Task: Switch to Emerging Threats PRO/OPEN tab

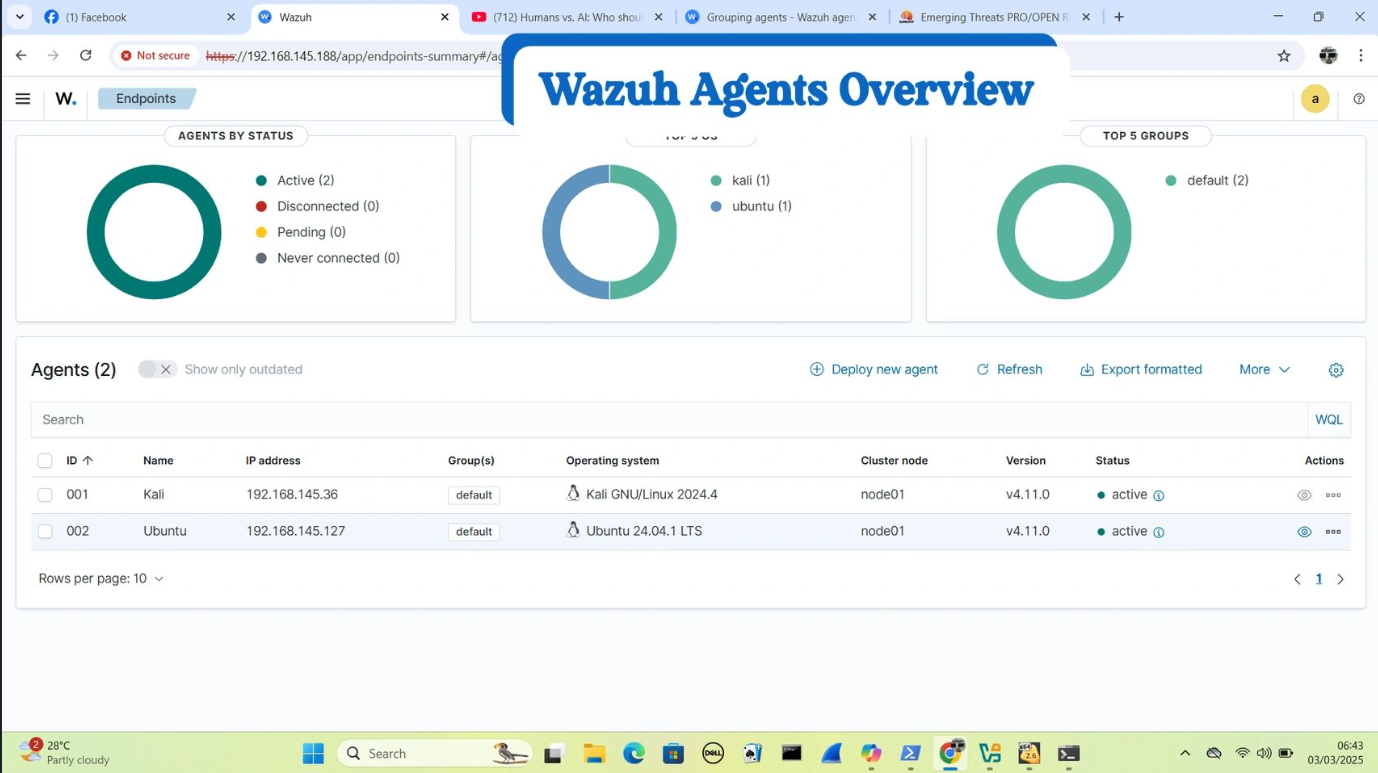Action: (x=995, y=17)
